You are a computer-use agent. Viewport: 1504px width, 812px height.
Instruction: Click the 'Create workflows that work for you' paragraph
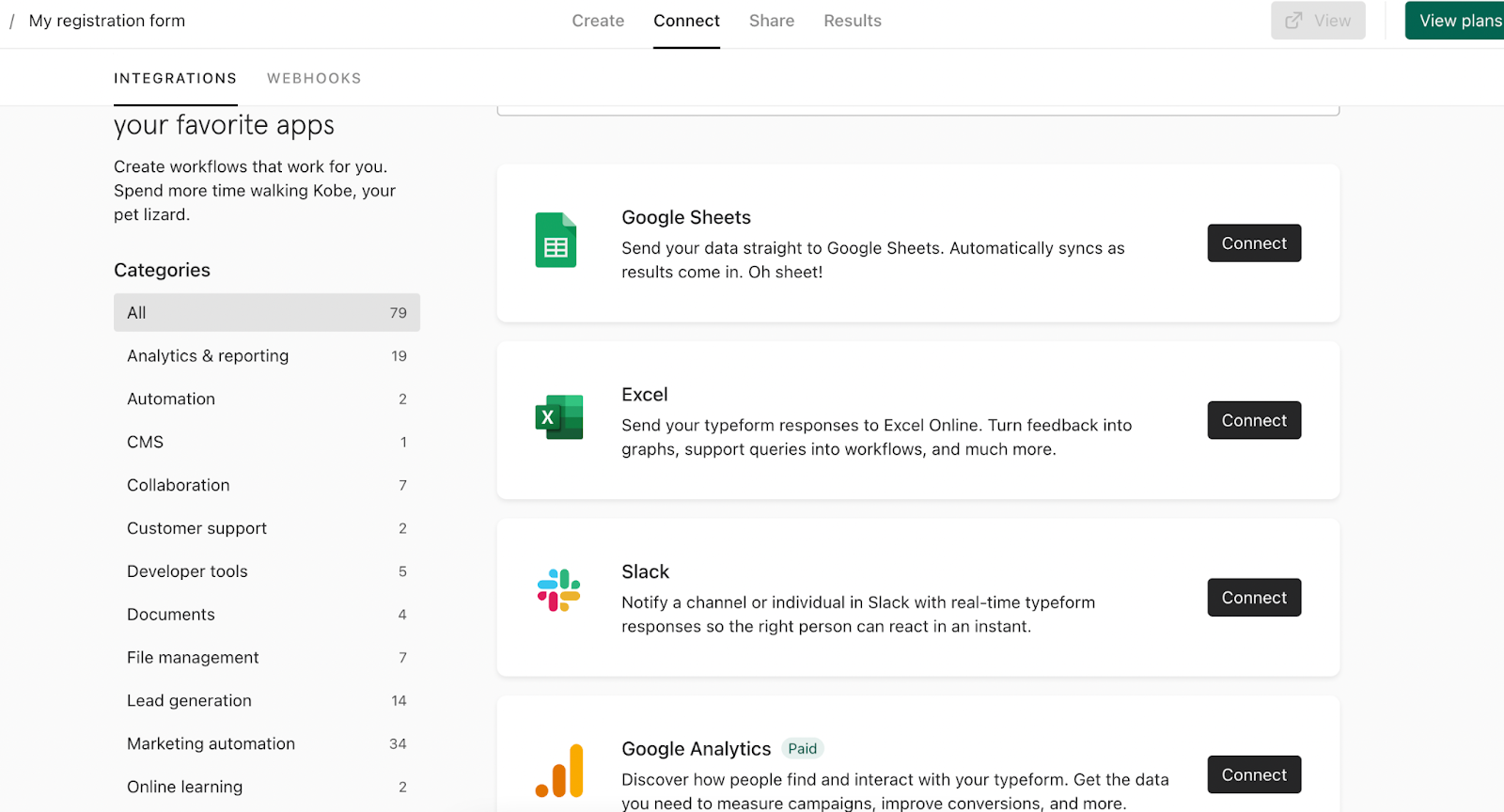(x=255, y=191)
